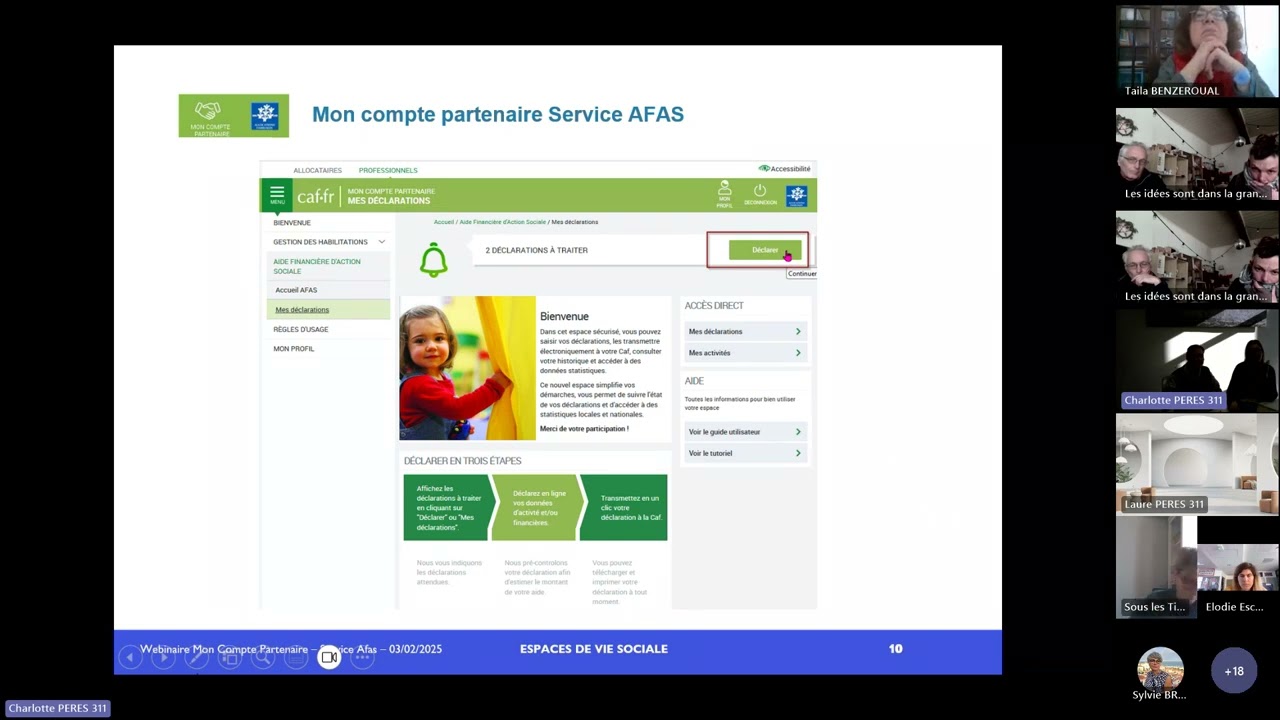Image resolution: width=1280 pixels, height=720 pixels.
Task: Click Aide Financière d'Action Sociale breadcrumb link
Action: coord(503,222)
